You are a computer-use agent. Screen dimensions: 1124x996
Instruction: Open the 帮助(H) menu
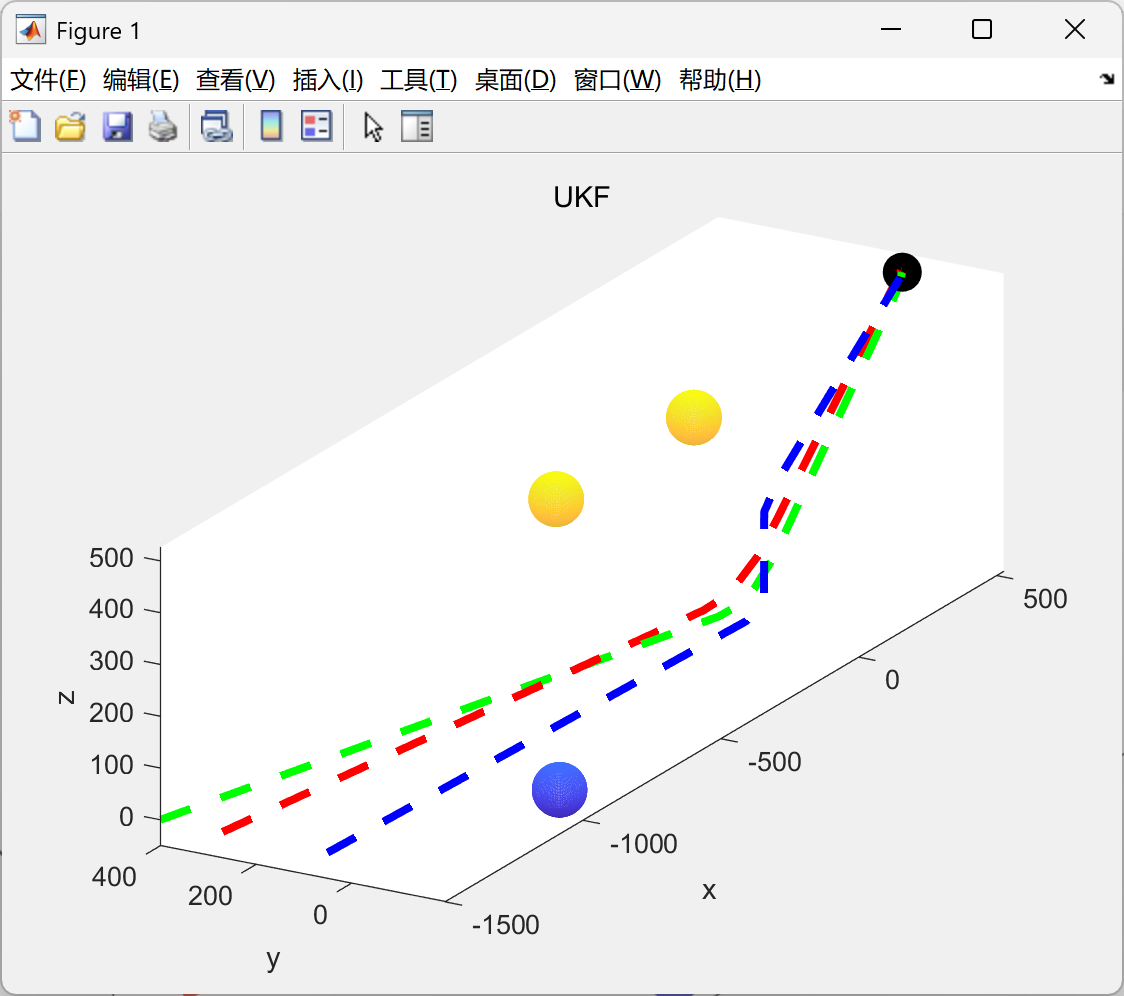click(x=720, y=80)
